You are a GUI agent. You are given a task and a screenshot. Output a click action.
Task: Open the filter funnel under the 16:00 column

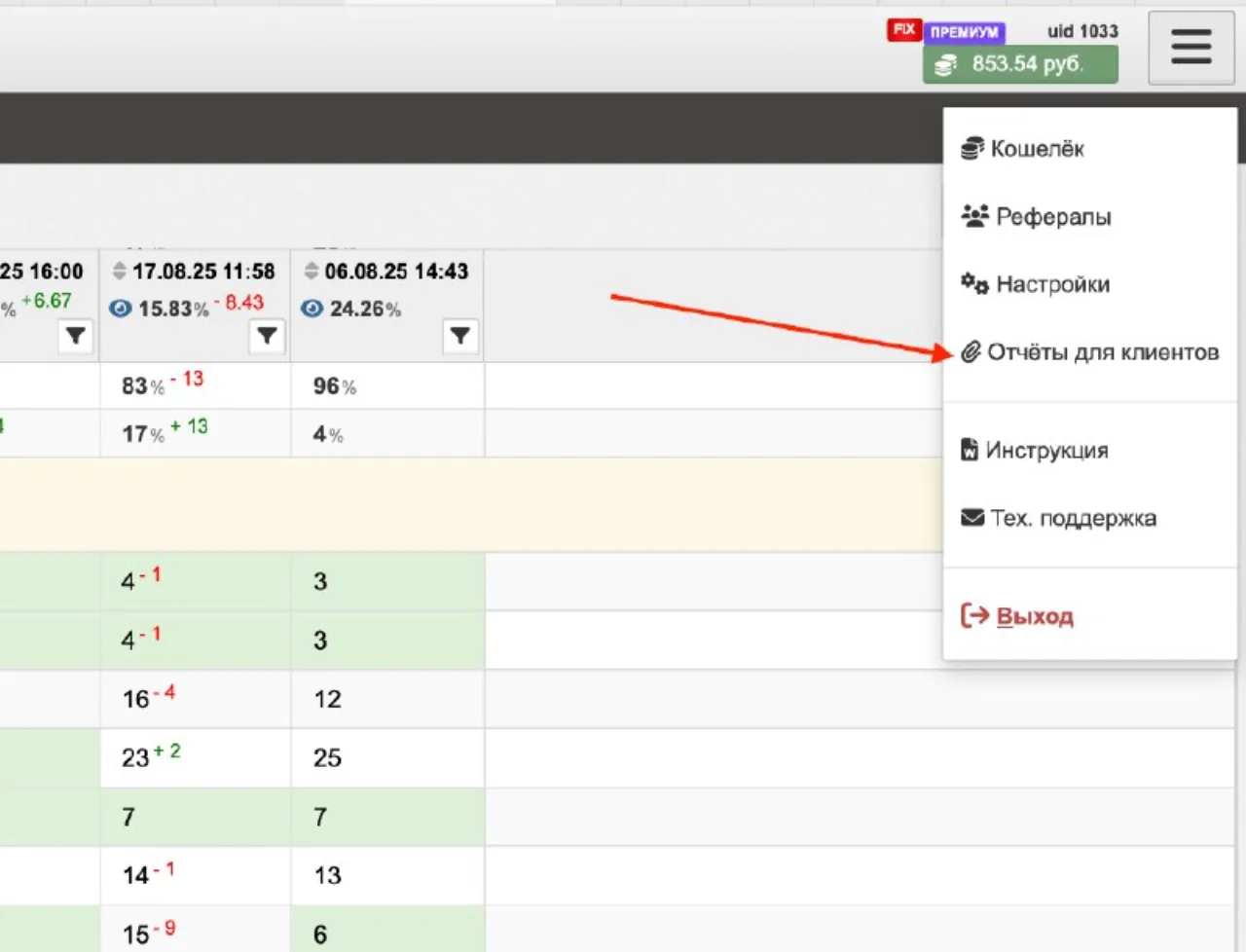75,336
